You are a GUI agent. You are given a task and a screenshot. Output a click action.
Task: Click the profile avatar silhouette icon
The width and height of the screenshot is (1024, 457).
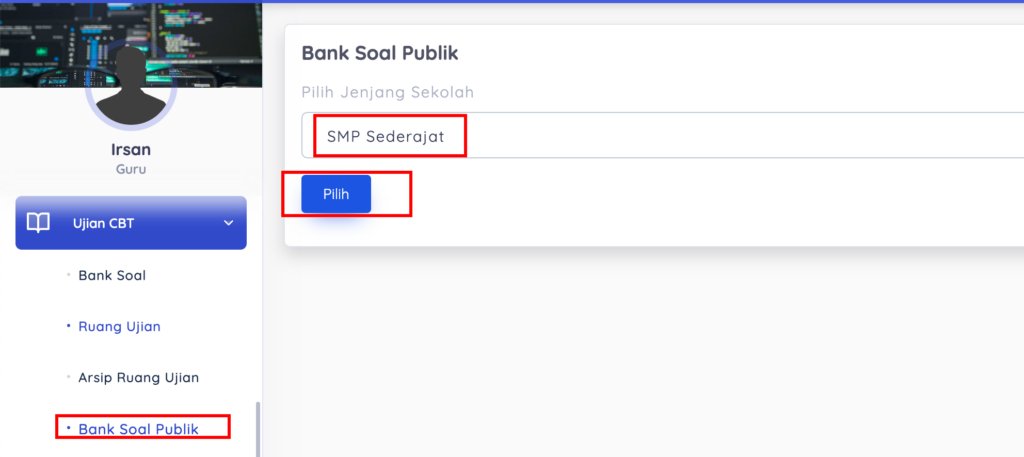pos(131,85)
